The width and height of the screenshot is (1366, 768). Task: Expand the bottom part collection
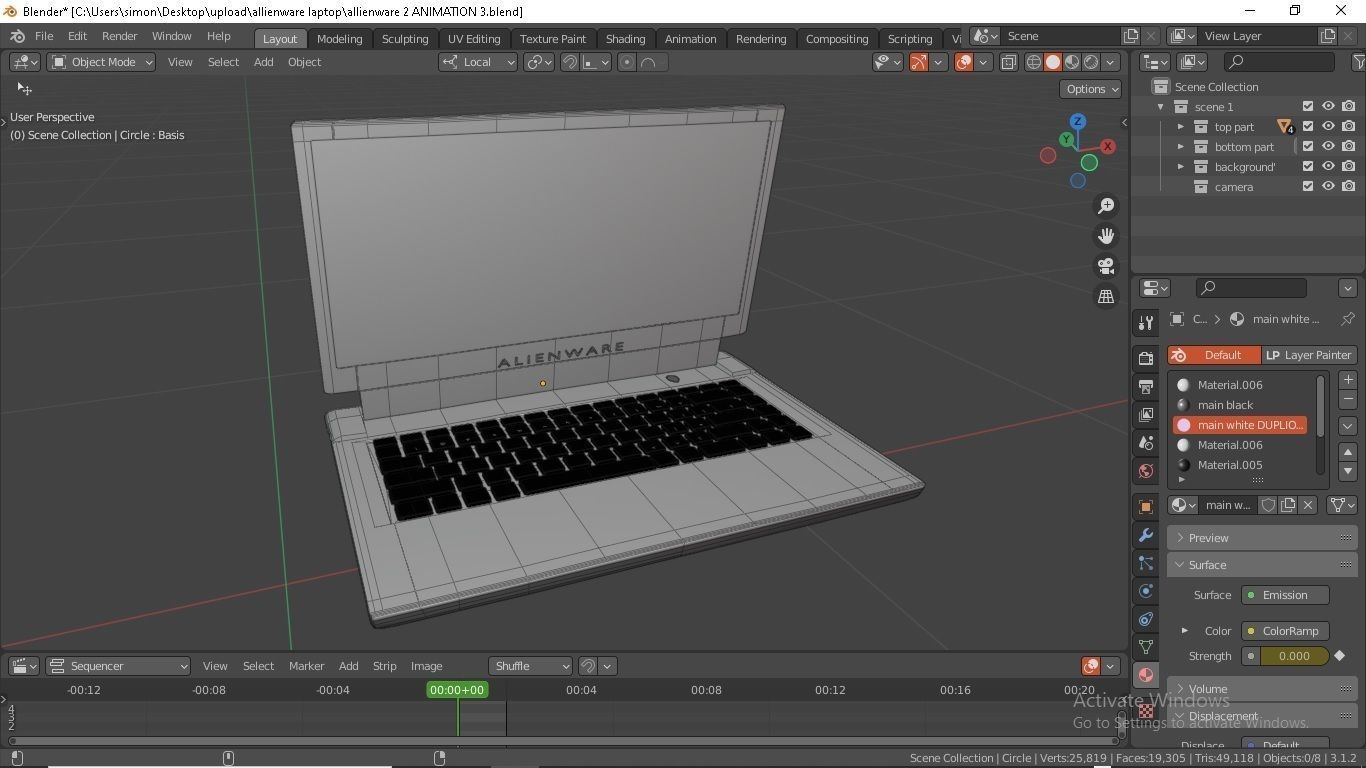(1181, 147)
